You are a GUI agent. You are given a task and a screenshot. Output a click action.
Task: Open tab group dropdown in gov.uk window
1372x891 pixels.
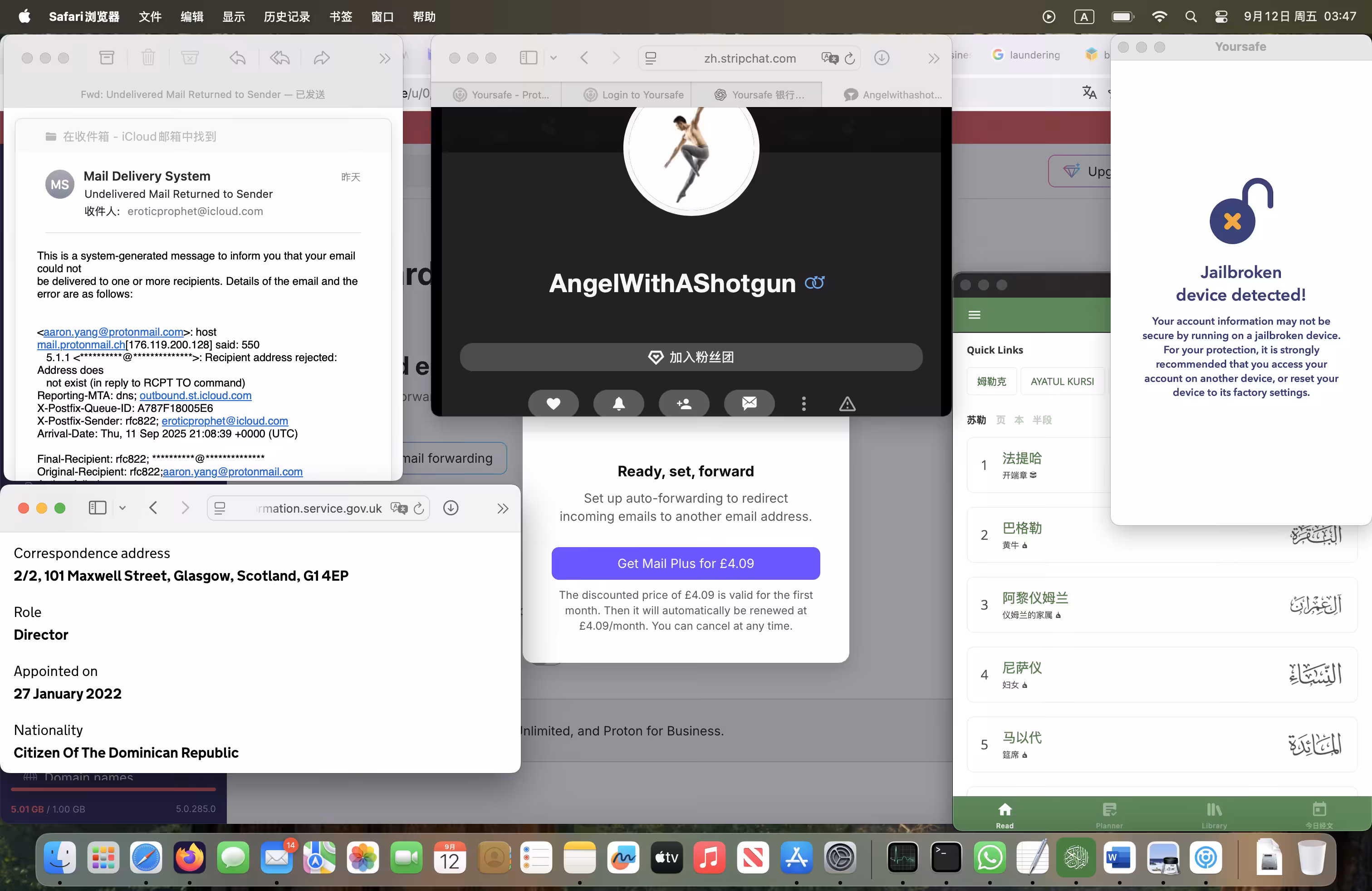click(122, 508)
